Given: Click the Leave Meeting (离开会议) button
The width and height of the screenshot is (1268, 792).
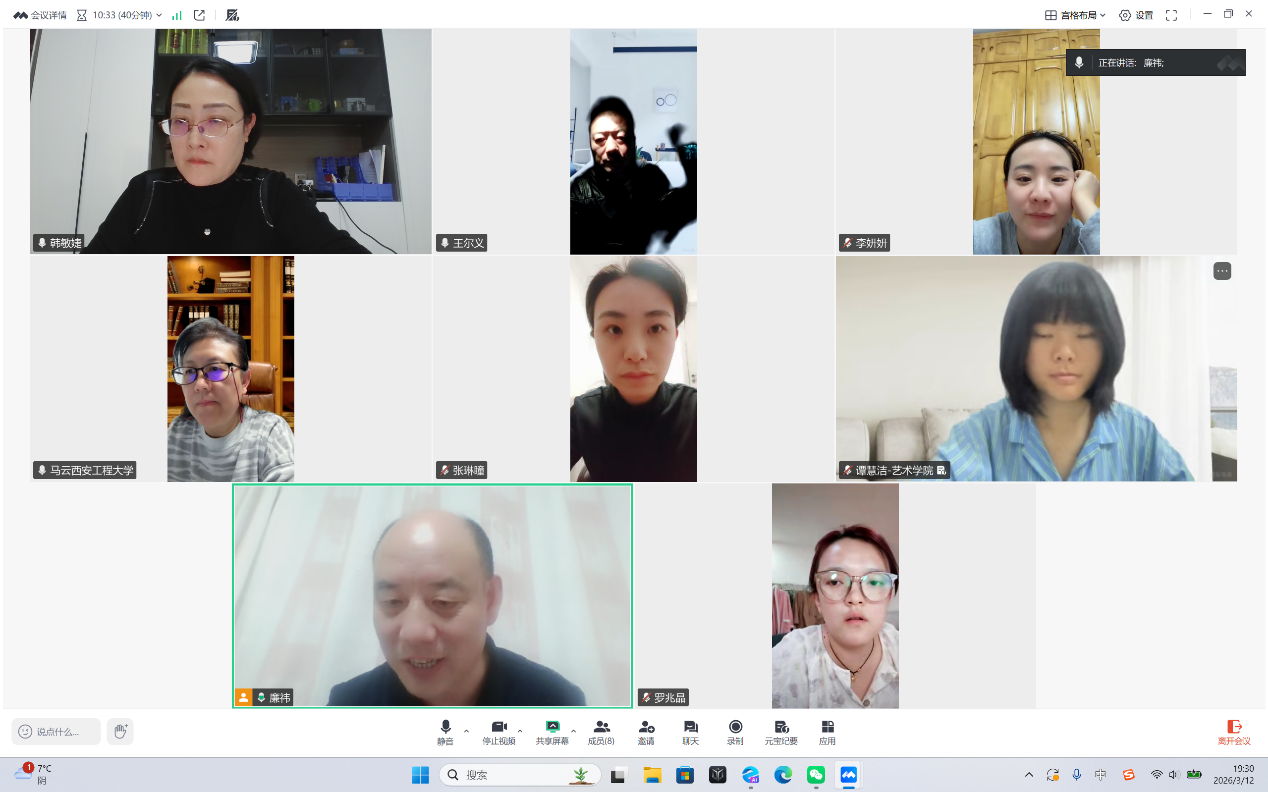Looking at the screenshot, I should pos(1234,732).
